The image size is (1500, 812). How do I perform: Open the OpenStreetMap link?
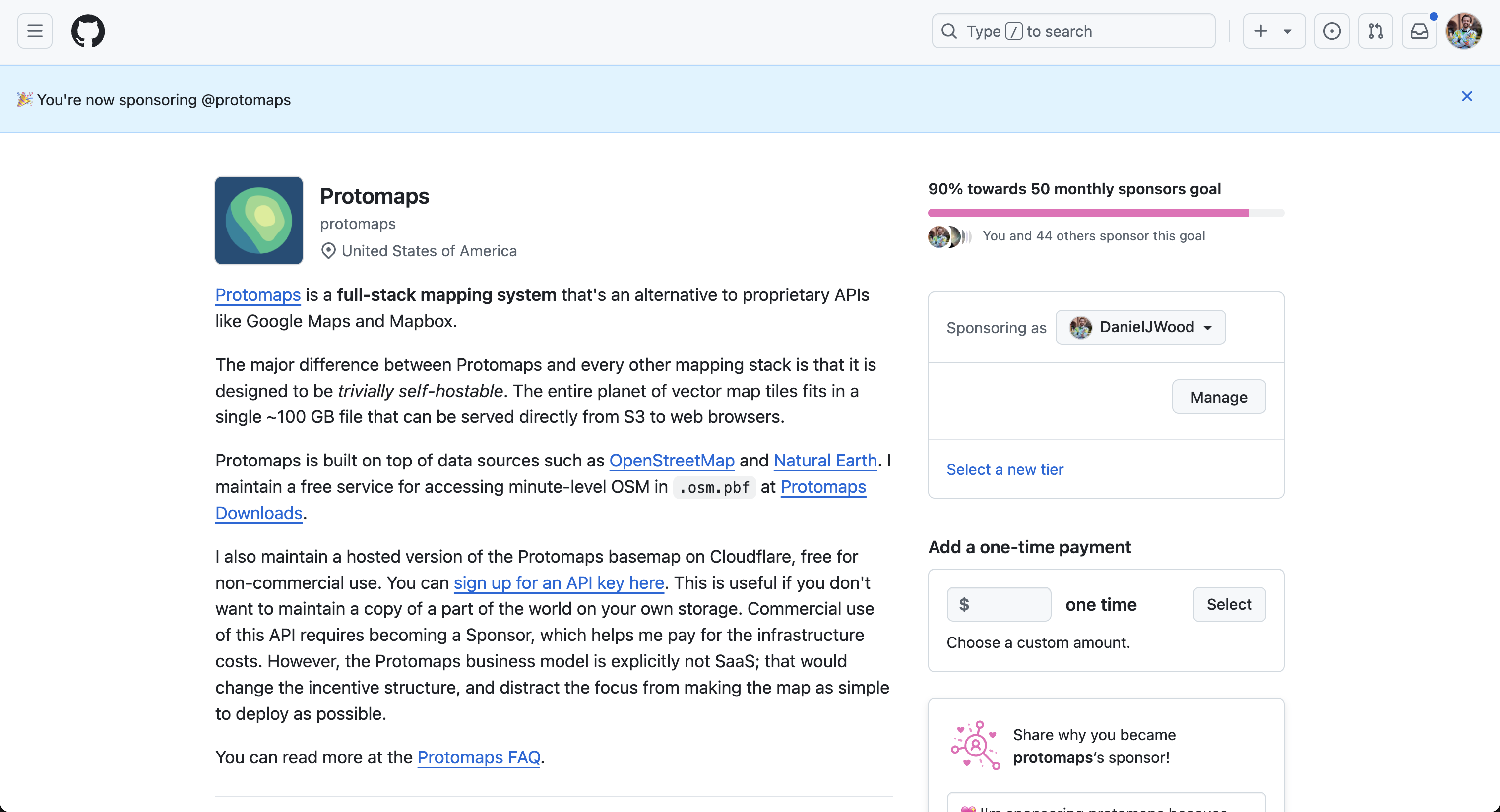672,461
